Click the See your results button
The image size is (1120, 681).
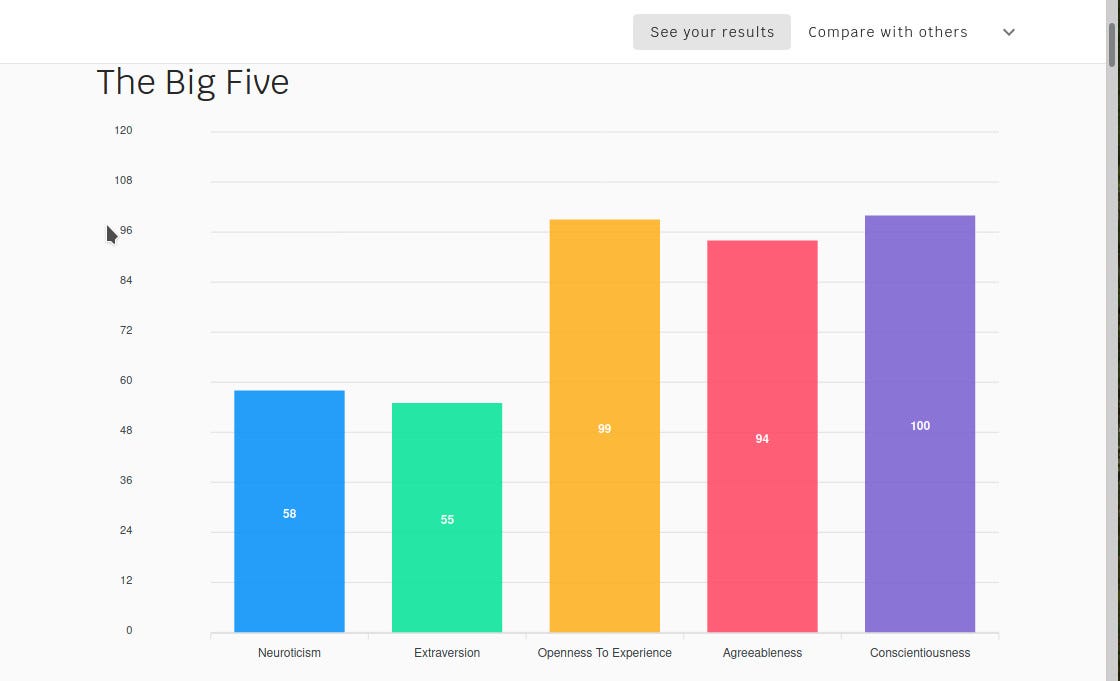click(x=711, y=32)
